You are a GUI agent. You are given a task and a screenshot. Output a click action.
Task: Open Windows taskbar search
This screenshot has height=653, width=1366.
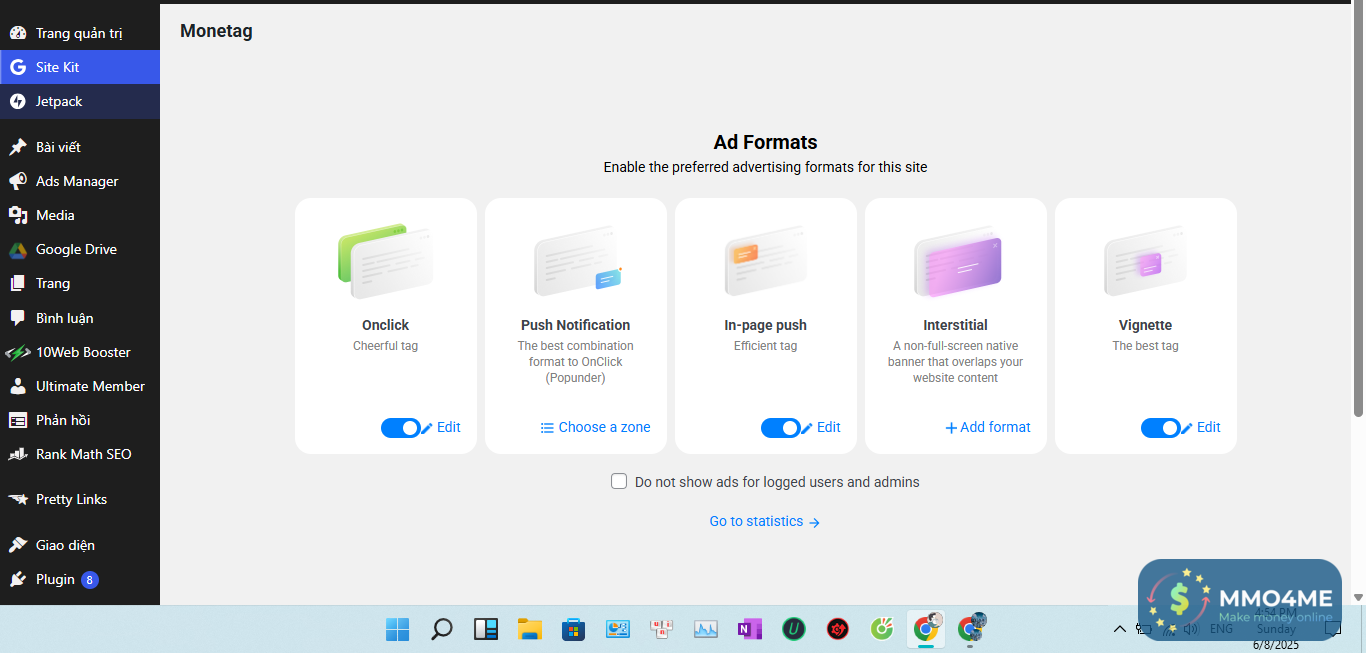tap(441, 629)
